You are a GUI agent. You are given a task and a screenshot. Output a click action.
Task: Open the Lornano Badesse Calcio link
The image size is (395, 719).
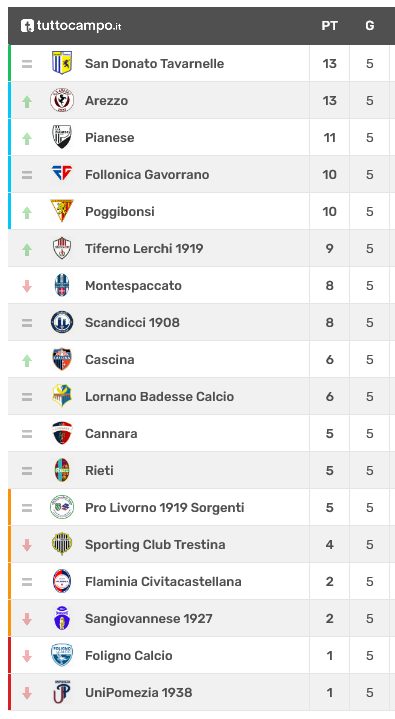pyautogui.click(x=160, y=397)
